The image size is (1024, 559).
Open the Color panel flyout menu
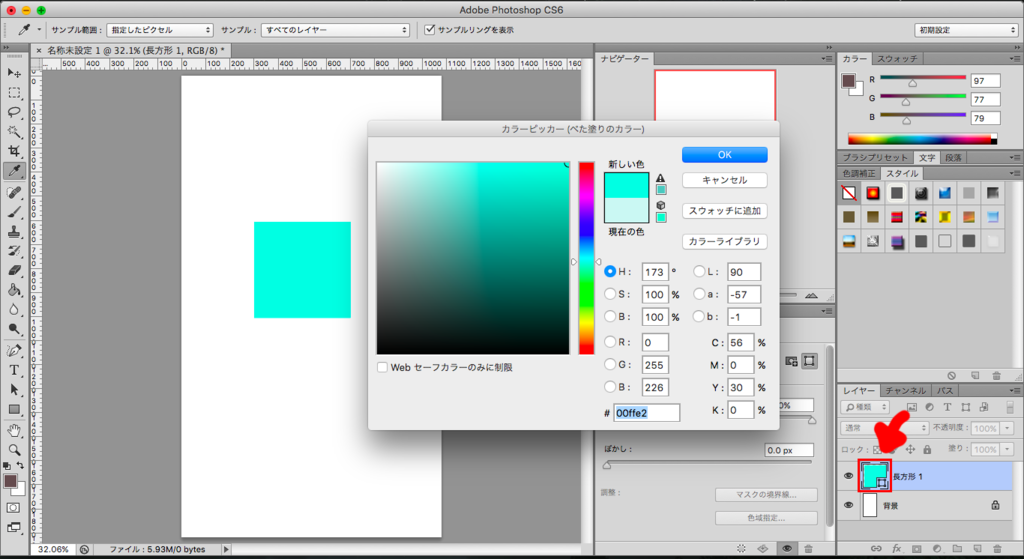1014,58
